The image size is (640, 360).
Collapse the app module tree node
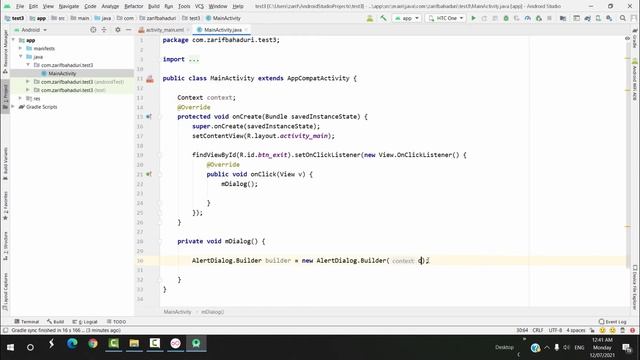(x=13, y=40)
